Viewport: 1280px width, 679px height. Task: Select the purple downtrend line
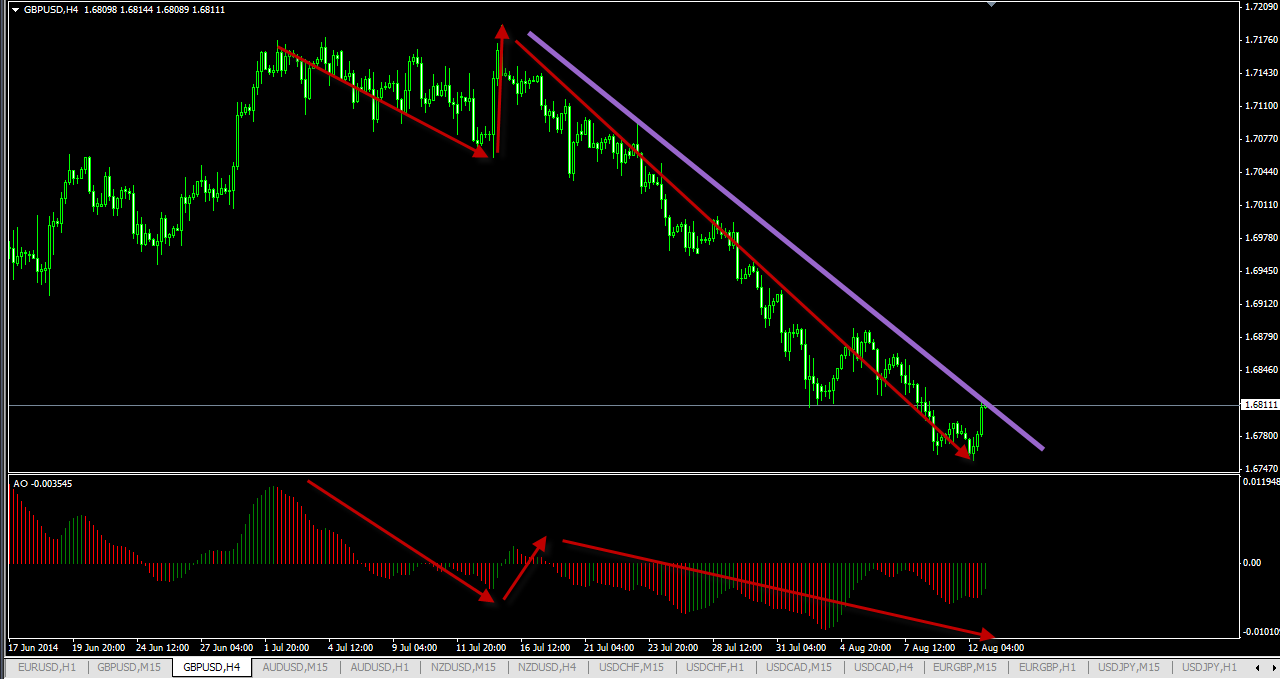pyautogui.click(x=786, y=241)
